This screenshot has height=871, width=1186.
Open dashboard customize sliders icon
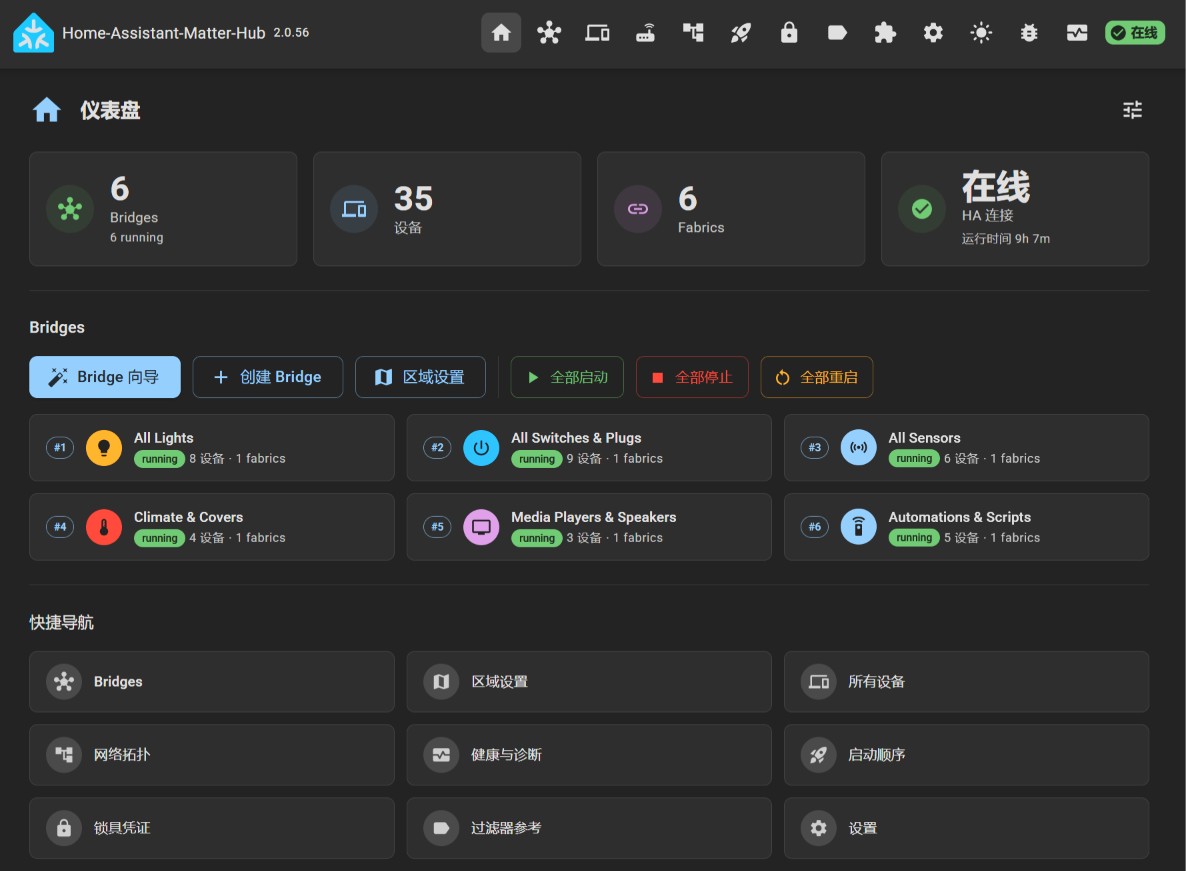[1132, 110]
